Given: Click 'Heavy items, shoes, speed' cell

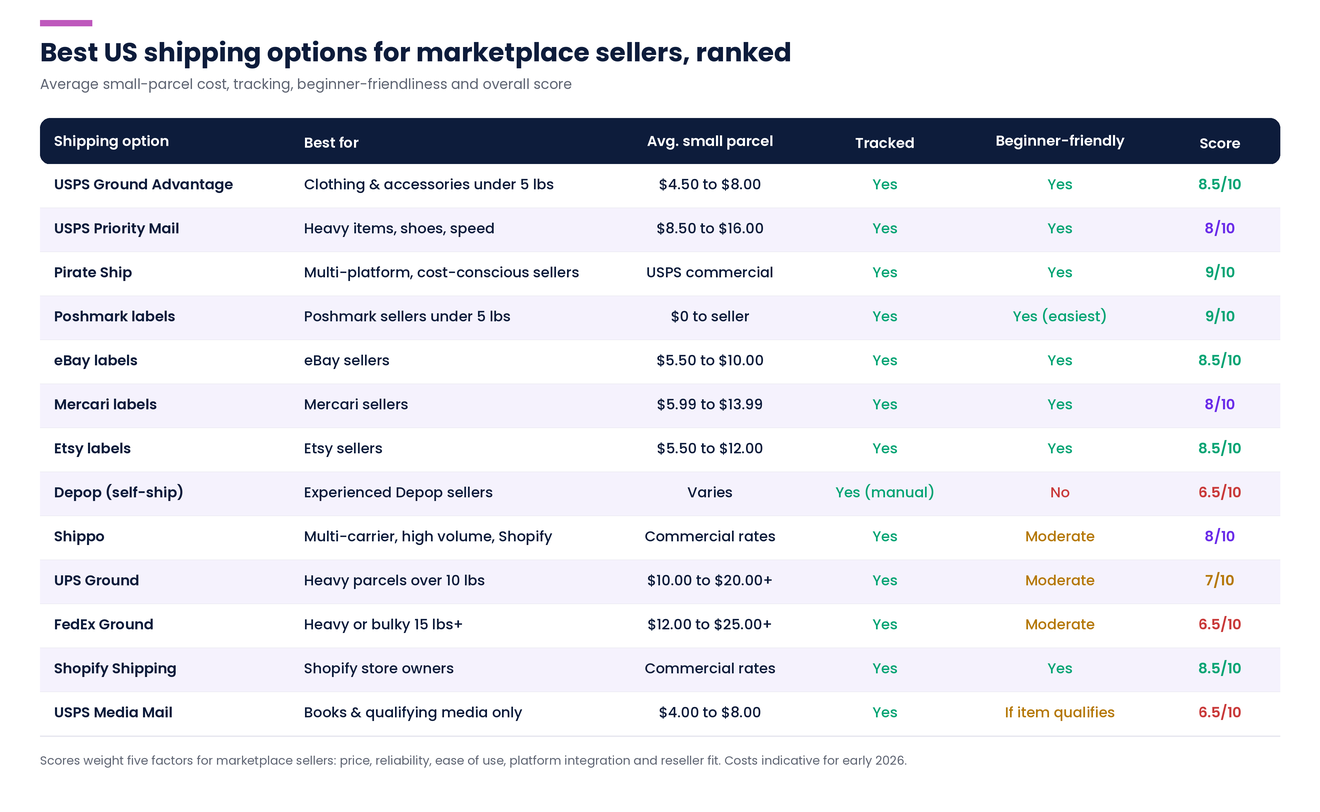Looking at the screenshot, I should click(399, 228).
